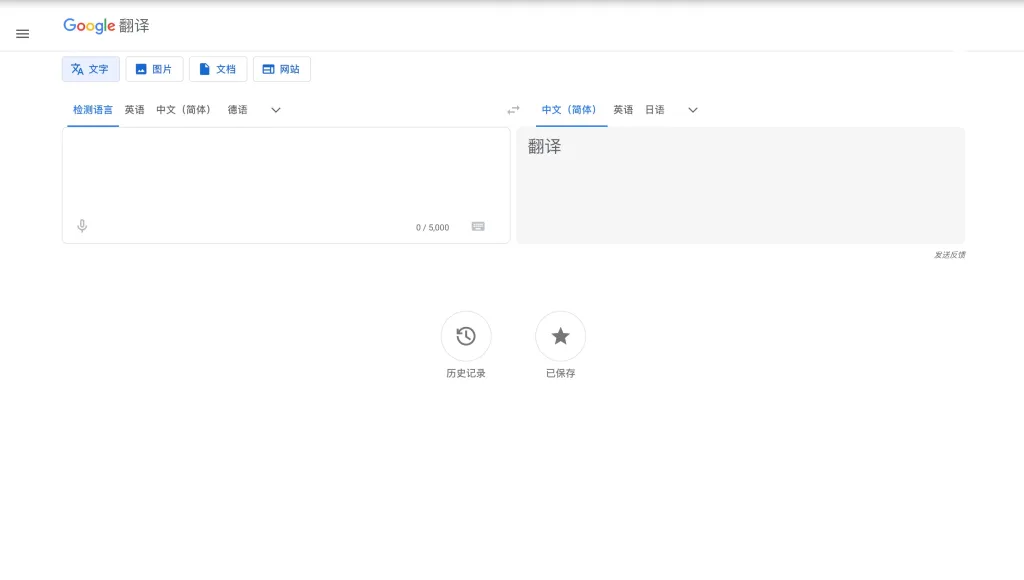Select the 图片 image translation mode
The image size is (1024, 580).
[154, 69]
